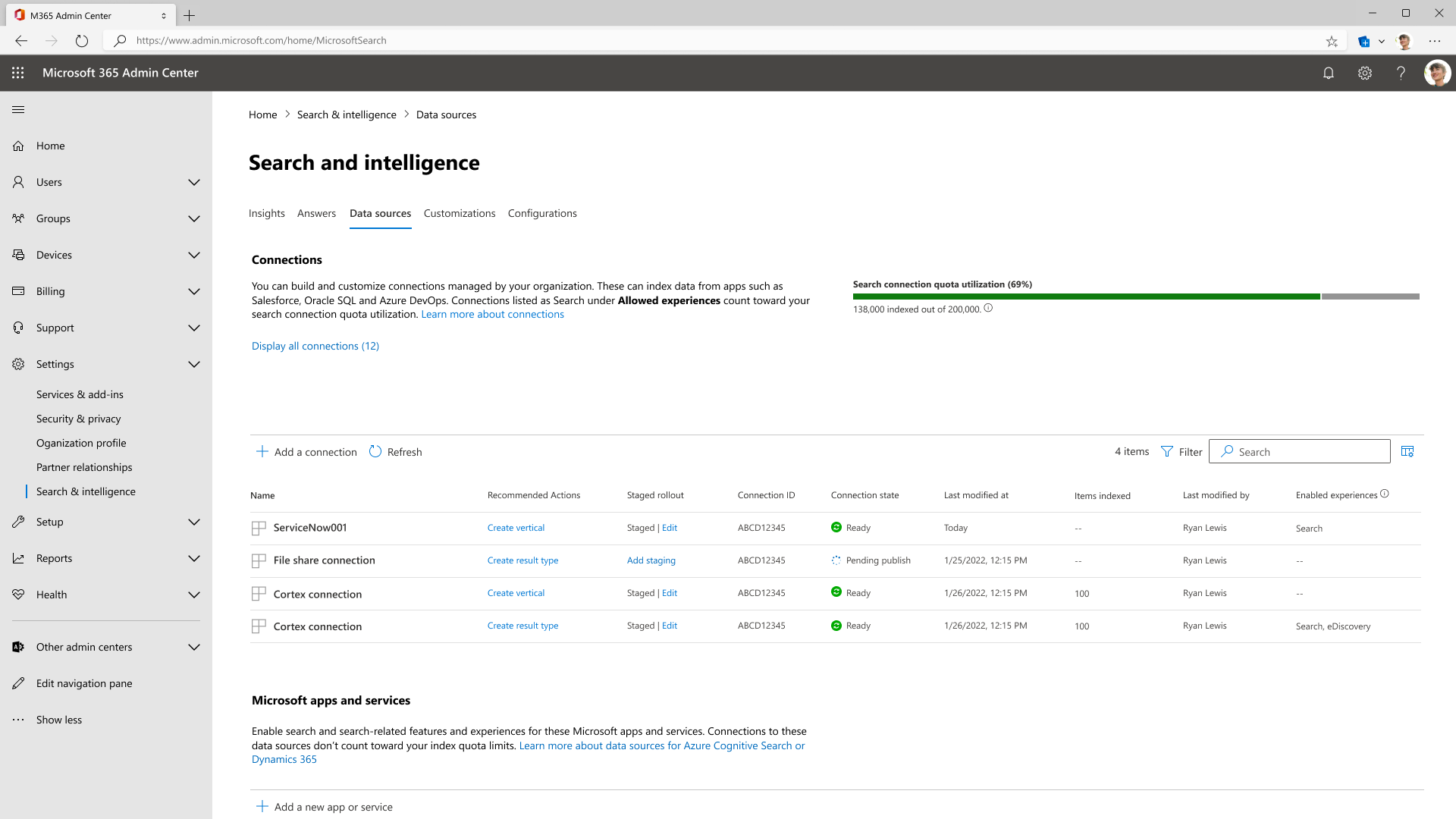Viewport: 1456px width, 819px height.
Task: Switch to the Answers tab
Action: pyautogui.click(x=316, y=213)
